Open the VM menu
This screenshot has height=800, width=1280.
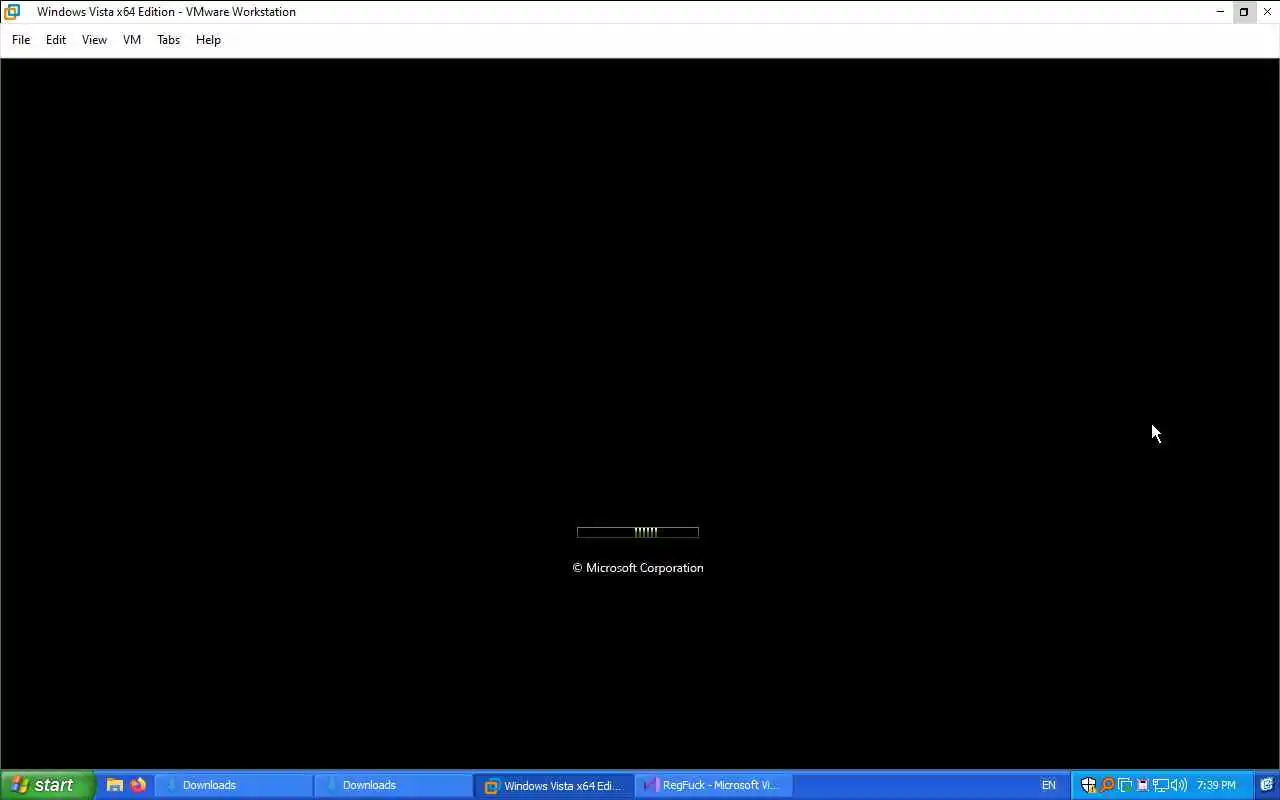coord(132,40)
